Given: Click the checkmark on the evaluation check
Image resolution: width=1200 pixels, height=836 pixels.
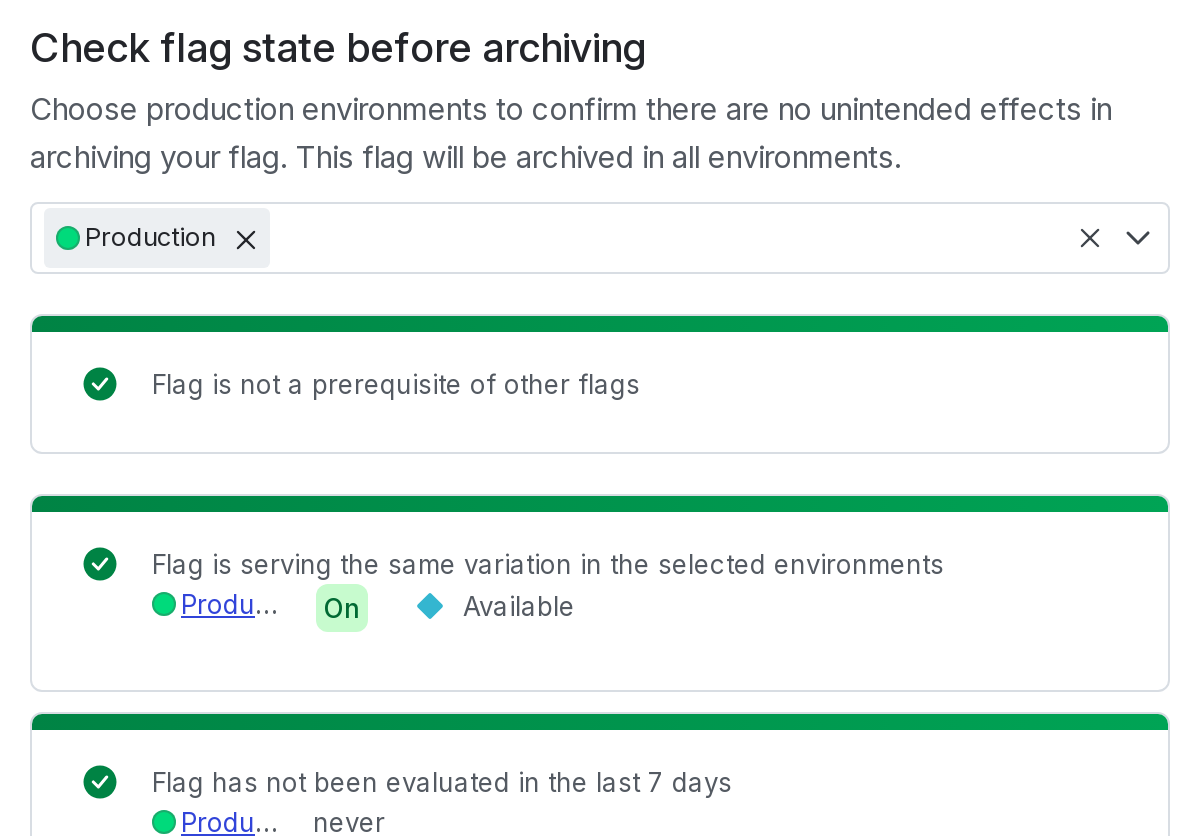Looking at the screenshot, I should pos(100,783).
